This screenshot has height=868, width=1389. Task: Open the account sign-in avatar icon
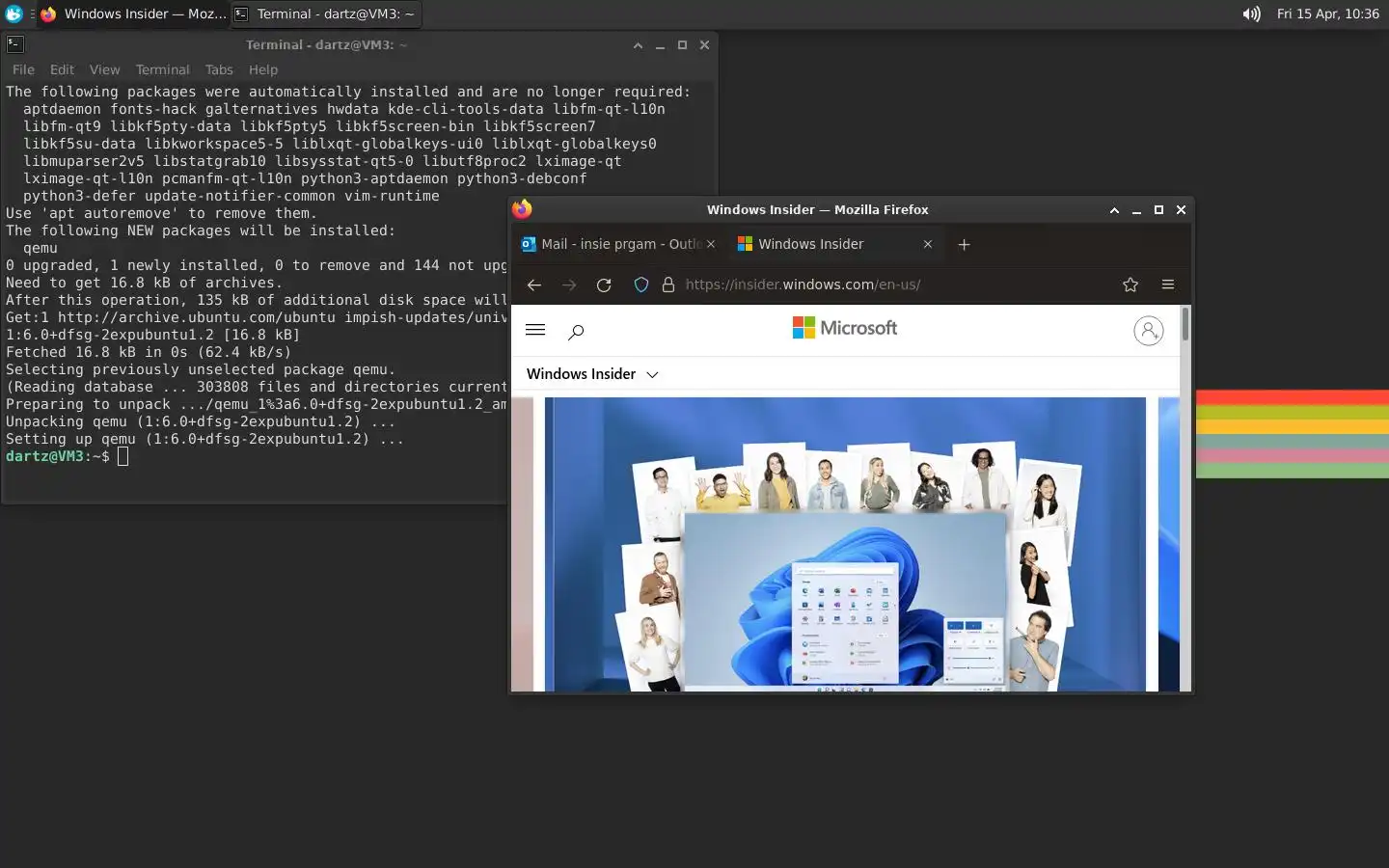1148,330
